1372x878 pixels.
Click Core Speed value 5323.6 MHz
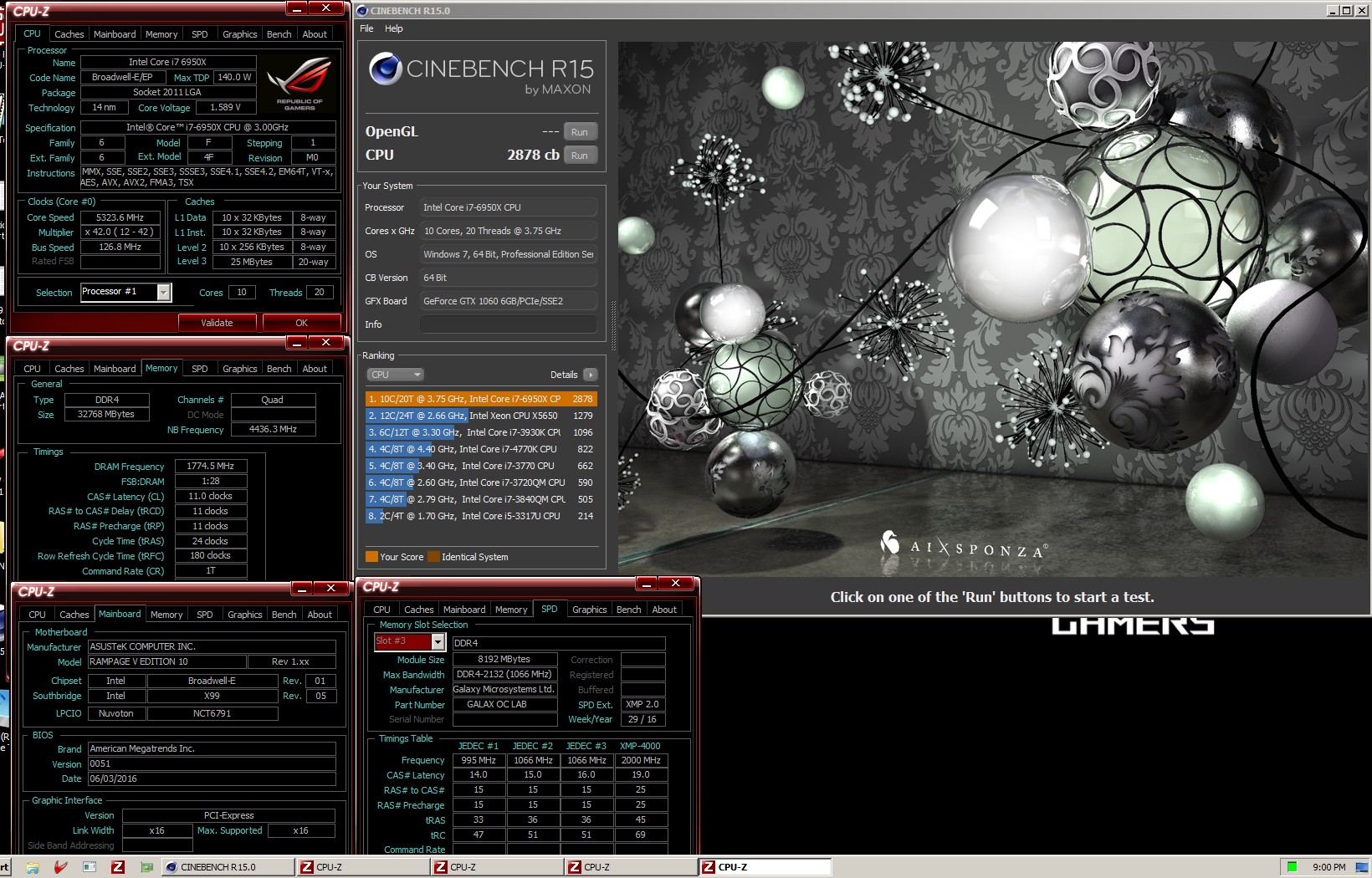(x=120, y=217)
